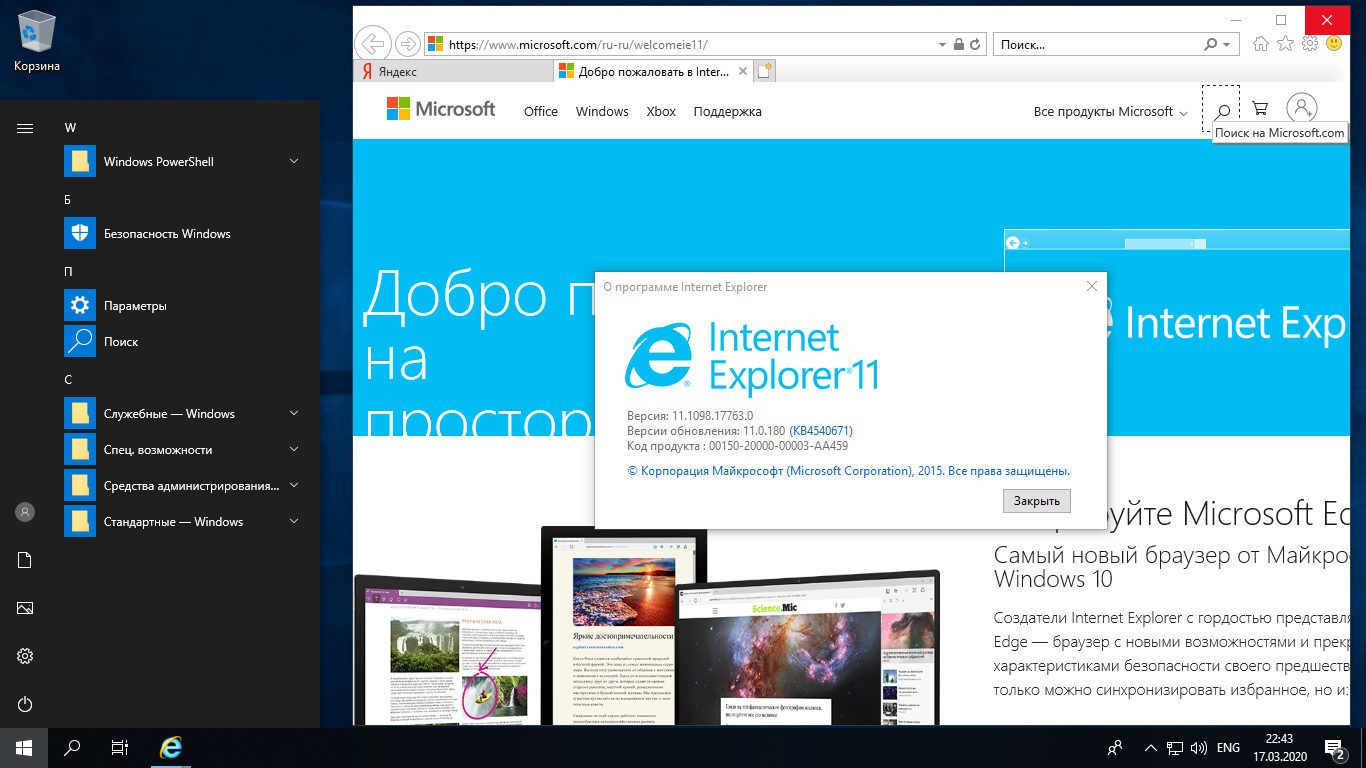The height and width of the screenshot is (768, 1366).
Task: Click the Microsoft Corporation copyright link
Action: click(848, 470)
